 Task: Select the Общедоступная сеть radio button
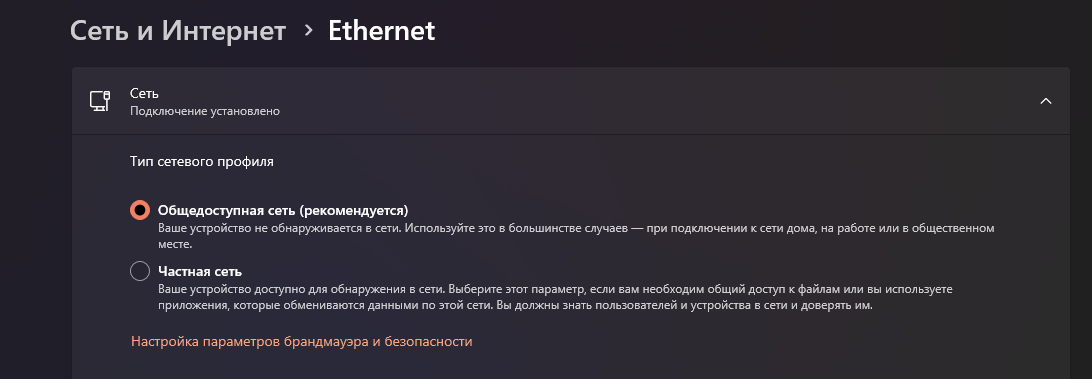pyautogui.click(x=140, y=210)
